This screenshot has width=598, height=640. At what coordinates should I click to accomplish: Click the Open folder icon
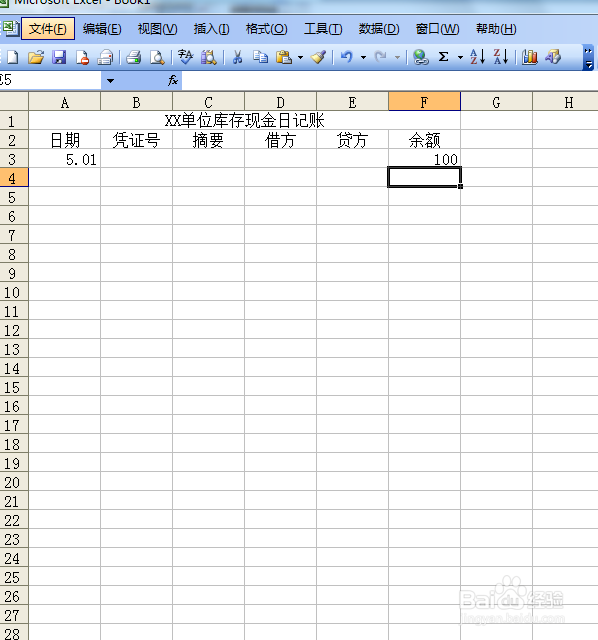36,57
